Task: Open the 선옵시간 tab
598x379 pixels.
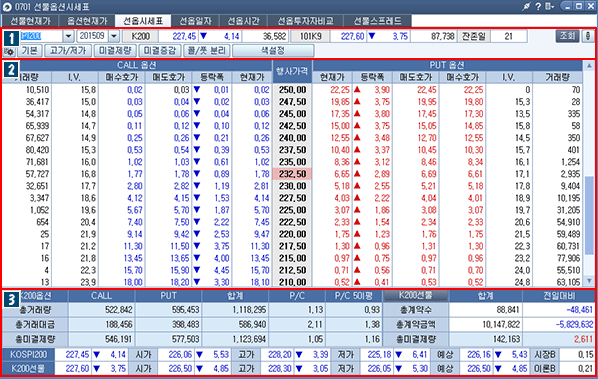Action: (243, 21)
